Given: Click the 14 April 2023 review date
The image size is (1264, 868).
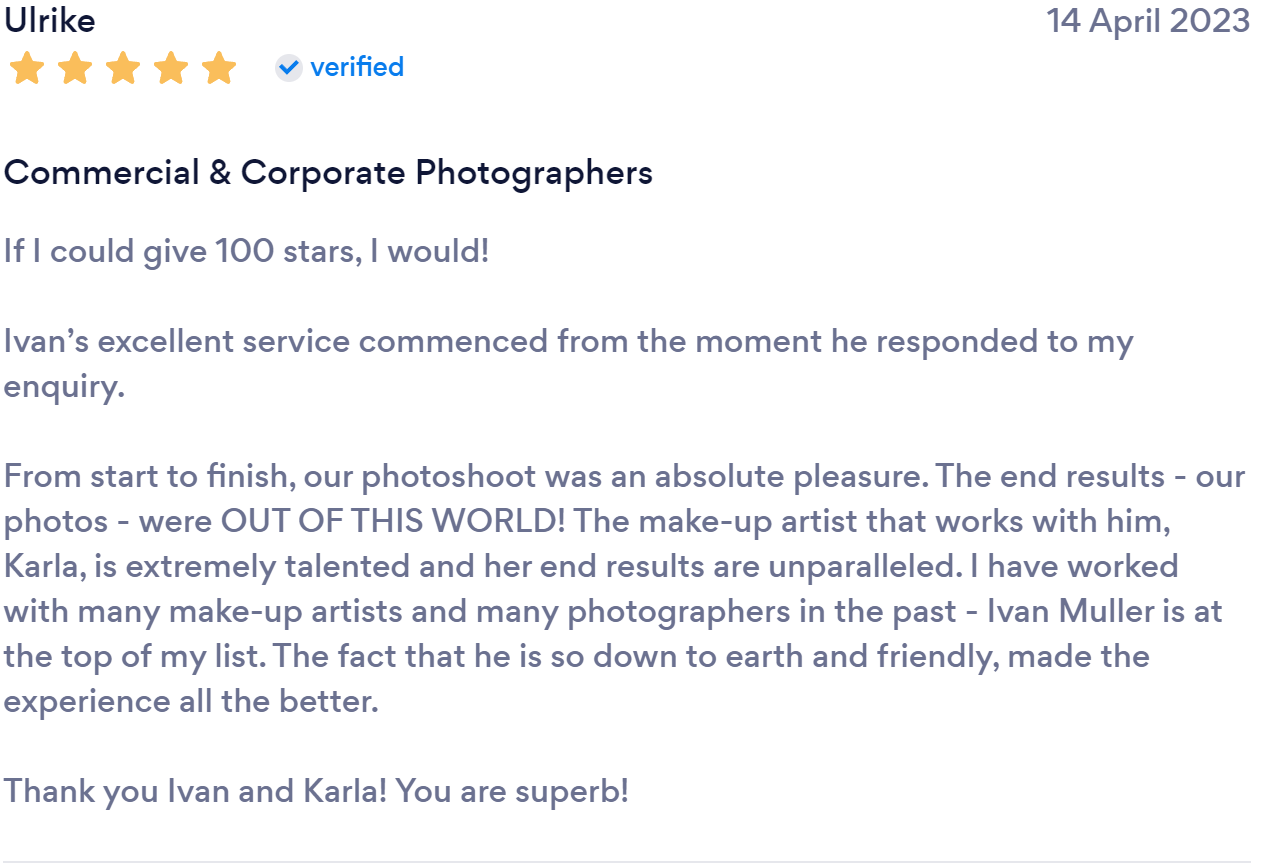Looking at the screenshot, I should pyautogui.click(x=1148, y=20).
